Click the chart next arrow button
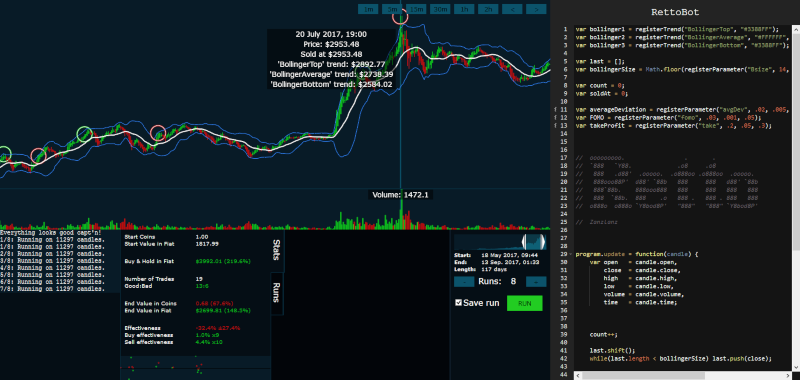800x380 pixels. click(536, 9)
